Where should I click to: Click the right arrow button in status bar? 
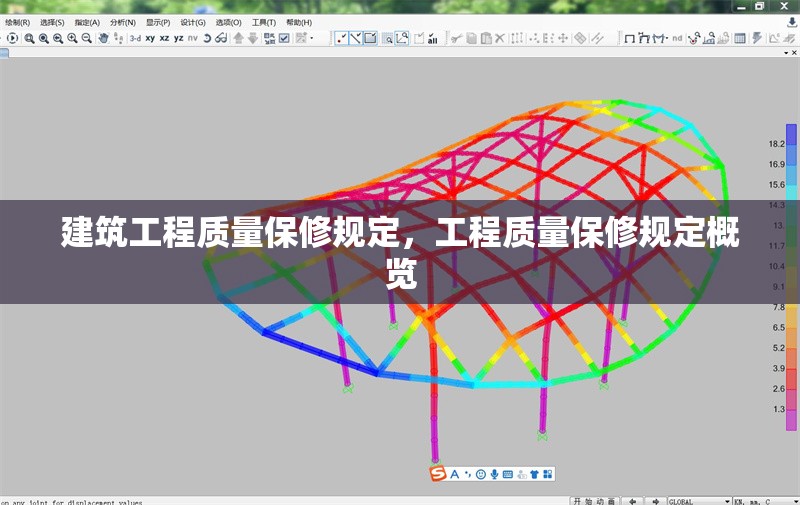pyautogui.click(x=656, y=501)
